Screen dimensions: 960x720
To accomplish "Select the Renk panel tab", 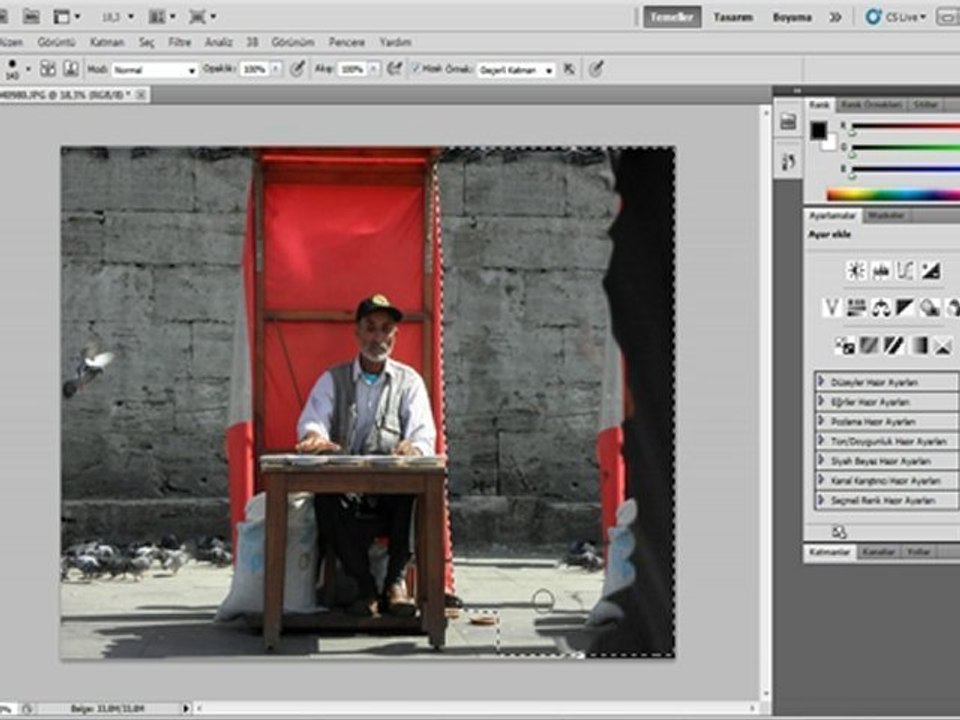I will pyautogui.click(x=819, y=105).
